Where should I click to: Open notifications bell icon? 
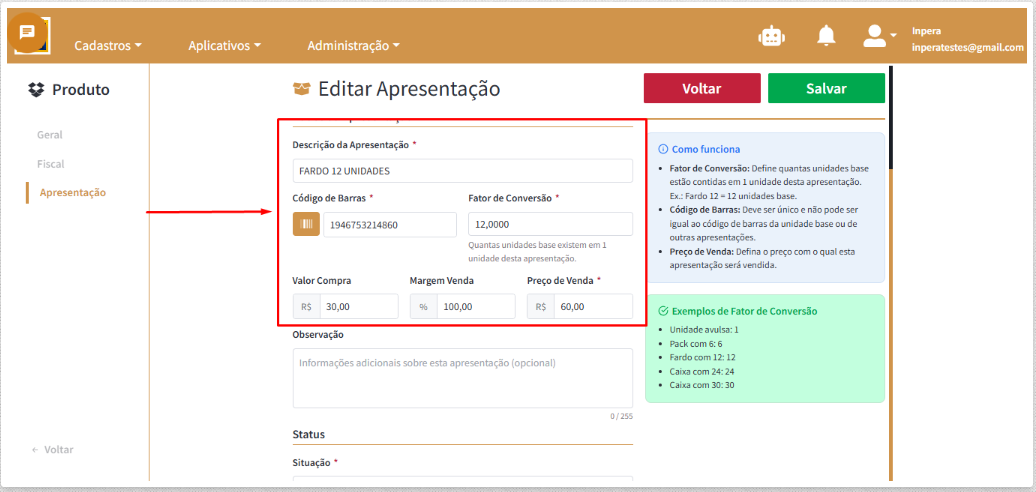pyautogui.click(x=826, y=36)
